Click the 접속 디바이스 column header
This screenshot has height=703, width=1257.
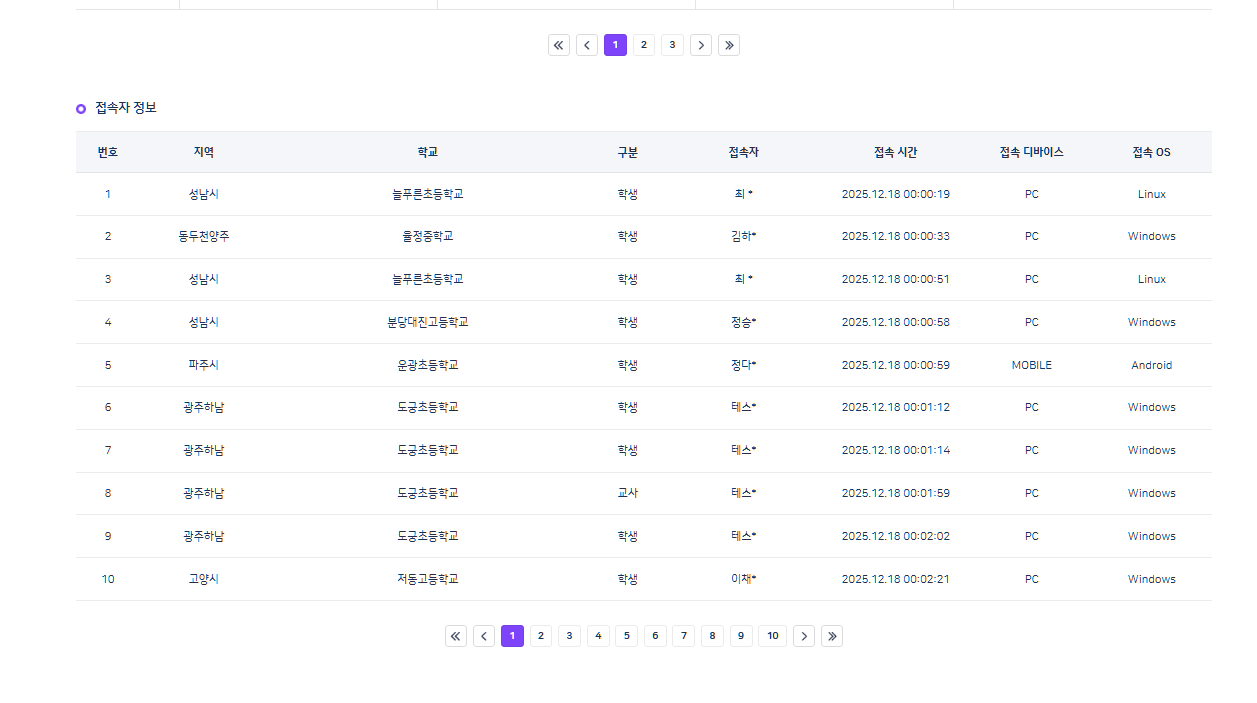pos(1031,152)
